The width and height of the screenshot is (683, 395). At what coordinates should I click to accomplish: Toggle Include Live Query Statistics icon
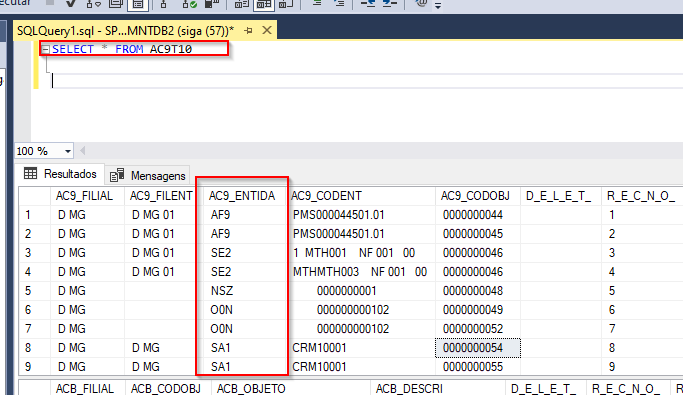pos(189,4)
